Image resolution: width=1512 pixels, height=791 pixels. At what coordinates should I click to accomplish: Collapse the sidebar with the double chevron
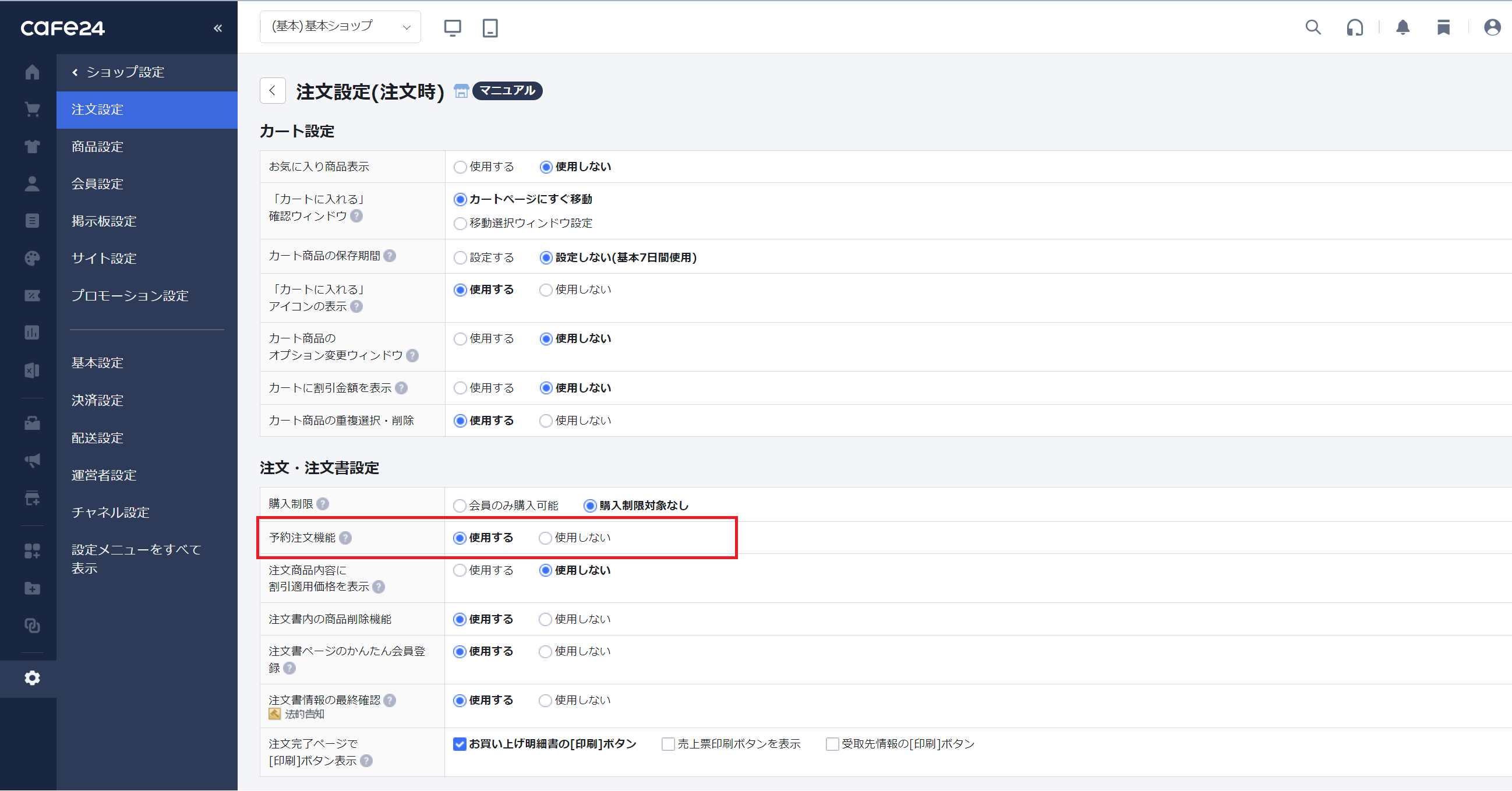click(x=218, y=28)
